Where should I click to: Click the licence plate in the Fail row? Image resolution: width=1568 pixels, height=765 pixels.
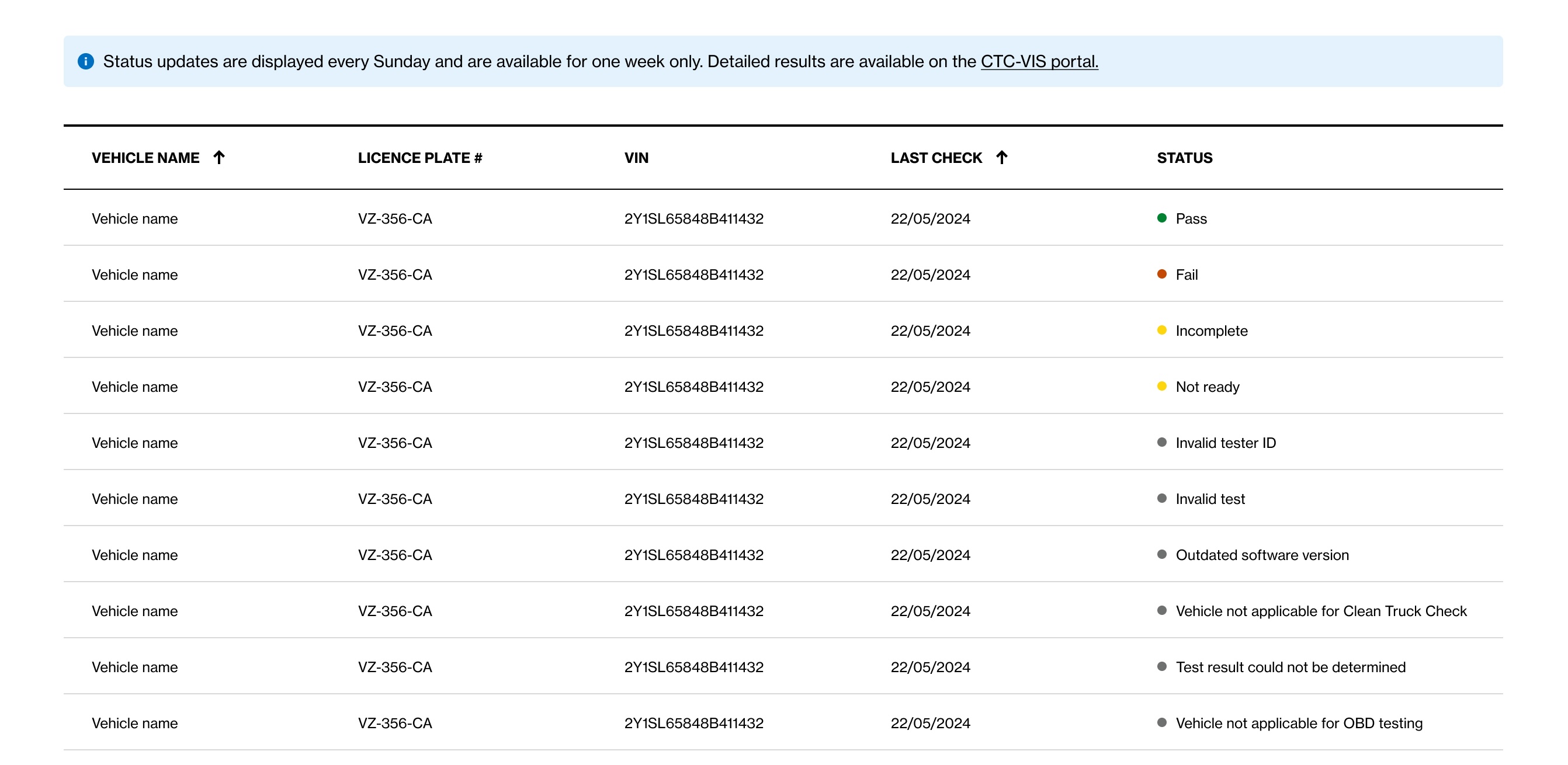tap(394, 274)
